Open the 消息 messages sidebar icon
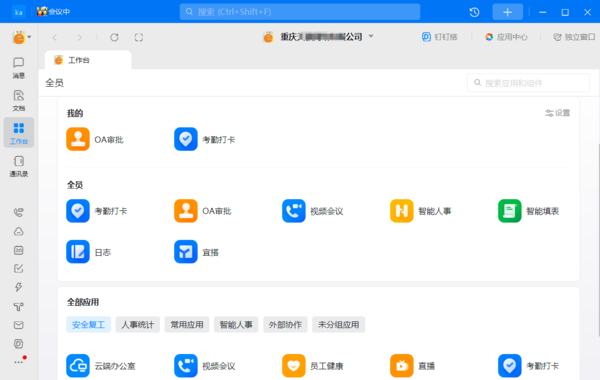Screen dimensions: 600x380 click(18, 67)
